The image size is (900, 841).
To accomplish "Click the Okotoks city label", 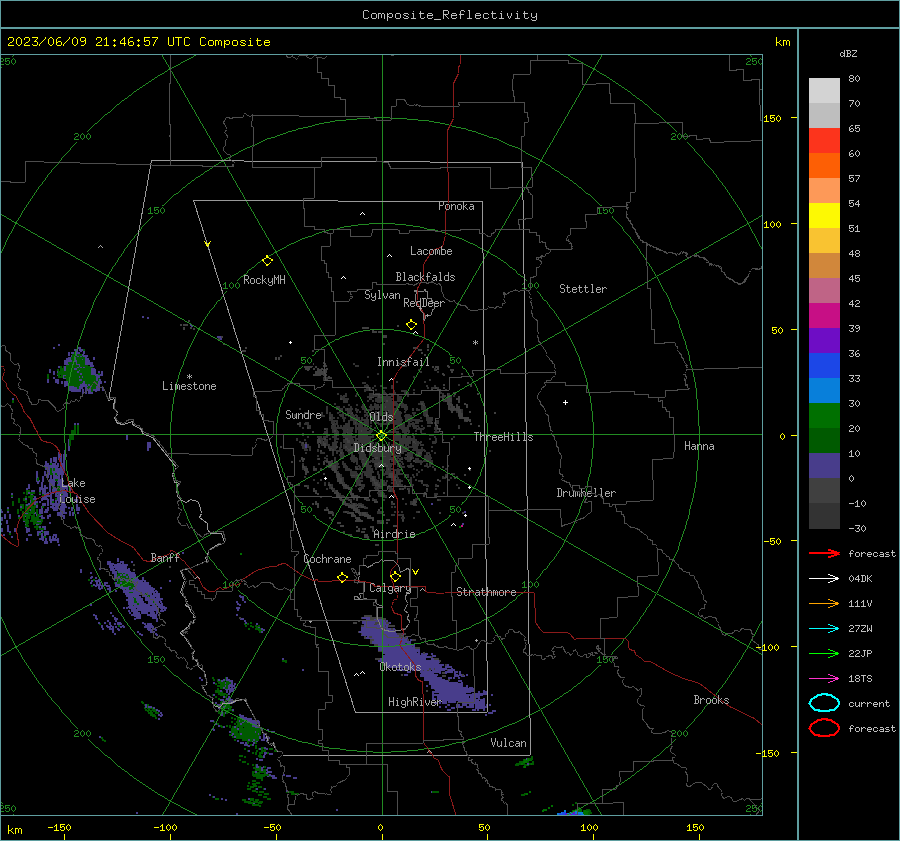I will (400, 667).
